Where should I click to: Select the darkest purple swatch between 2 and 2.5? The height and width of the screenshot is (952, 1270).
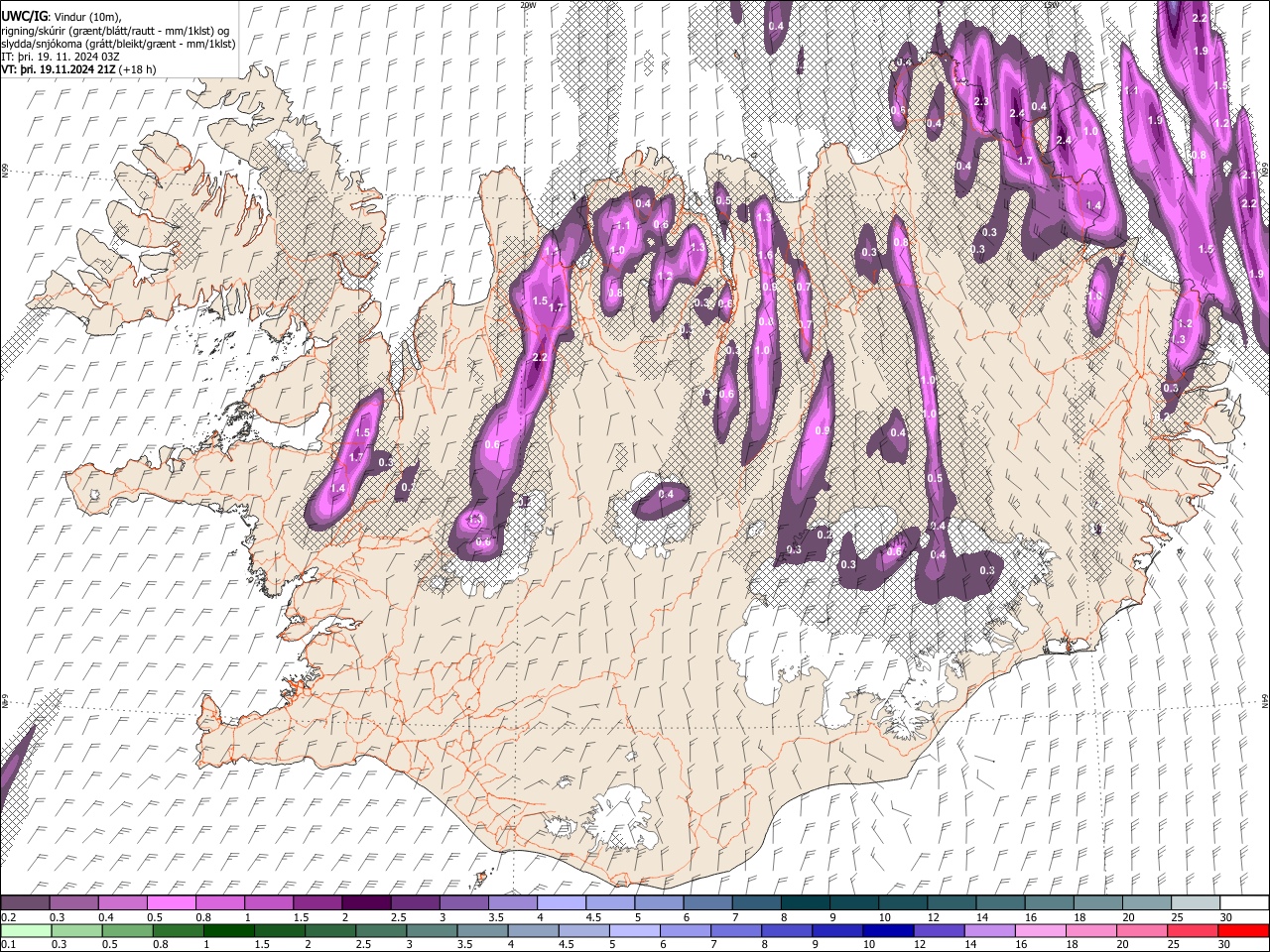click(365, 902)
